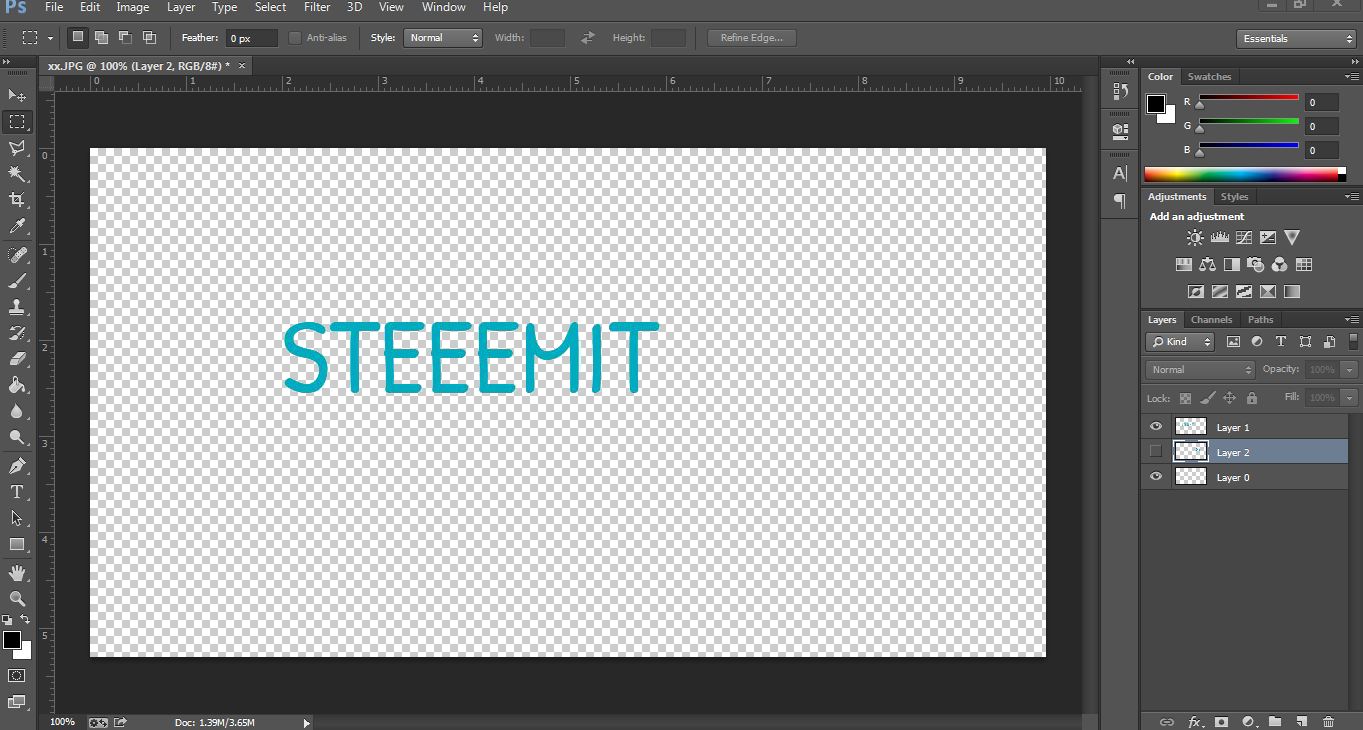This screenshot has width=1363, height=730.
Task: Select the Polygonal Lasso tool
Action: point(17,148)
